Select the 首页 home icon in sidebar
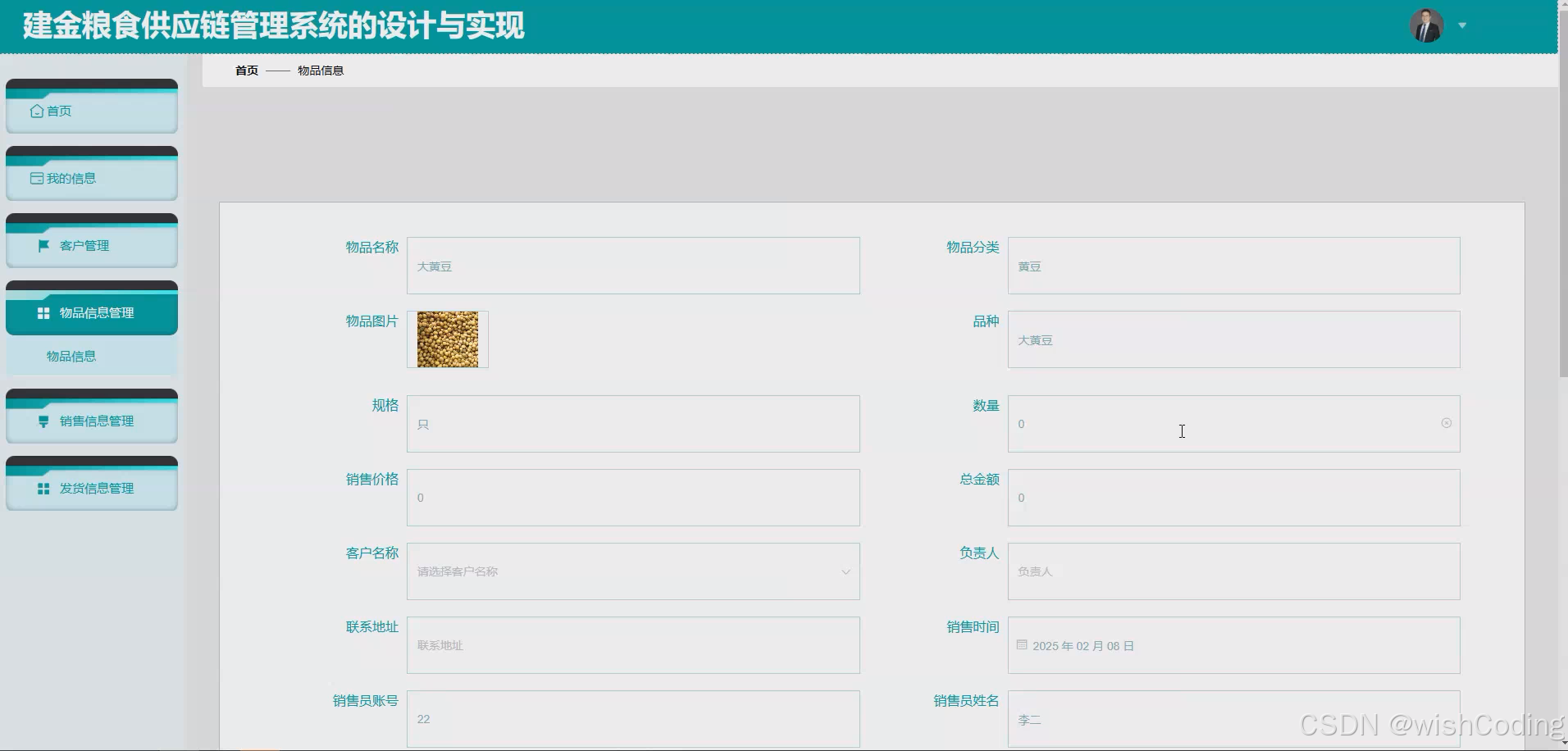Viewport: 1568px width, 751px height. [x=36, y=111]
